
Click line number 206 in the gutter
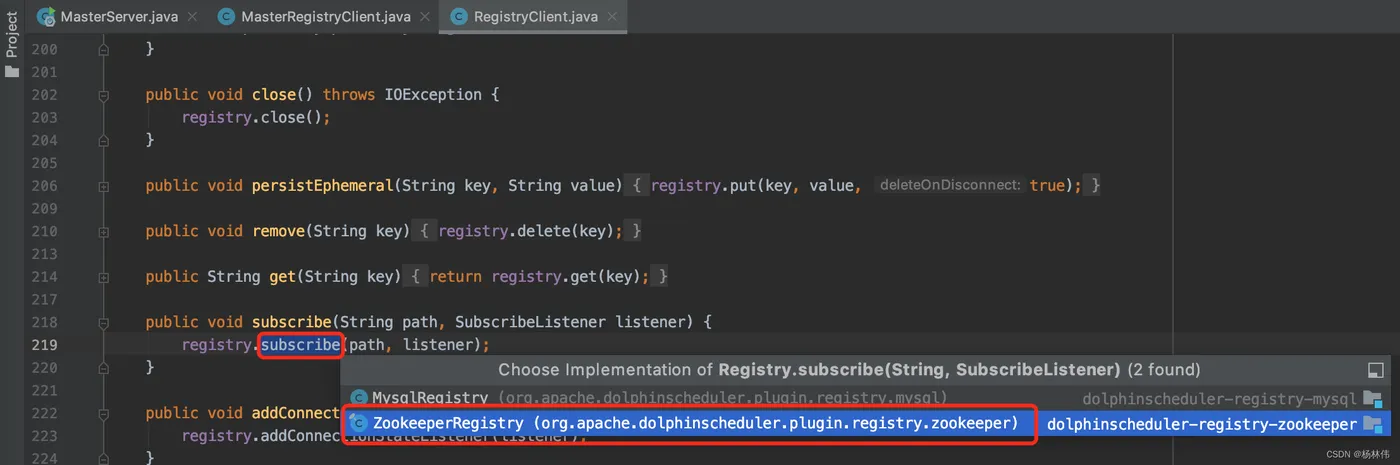(x=43, y=186)
